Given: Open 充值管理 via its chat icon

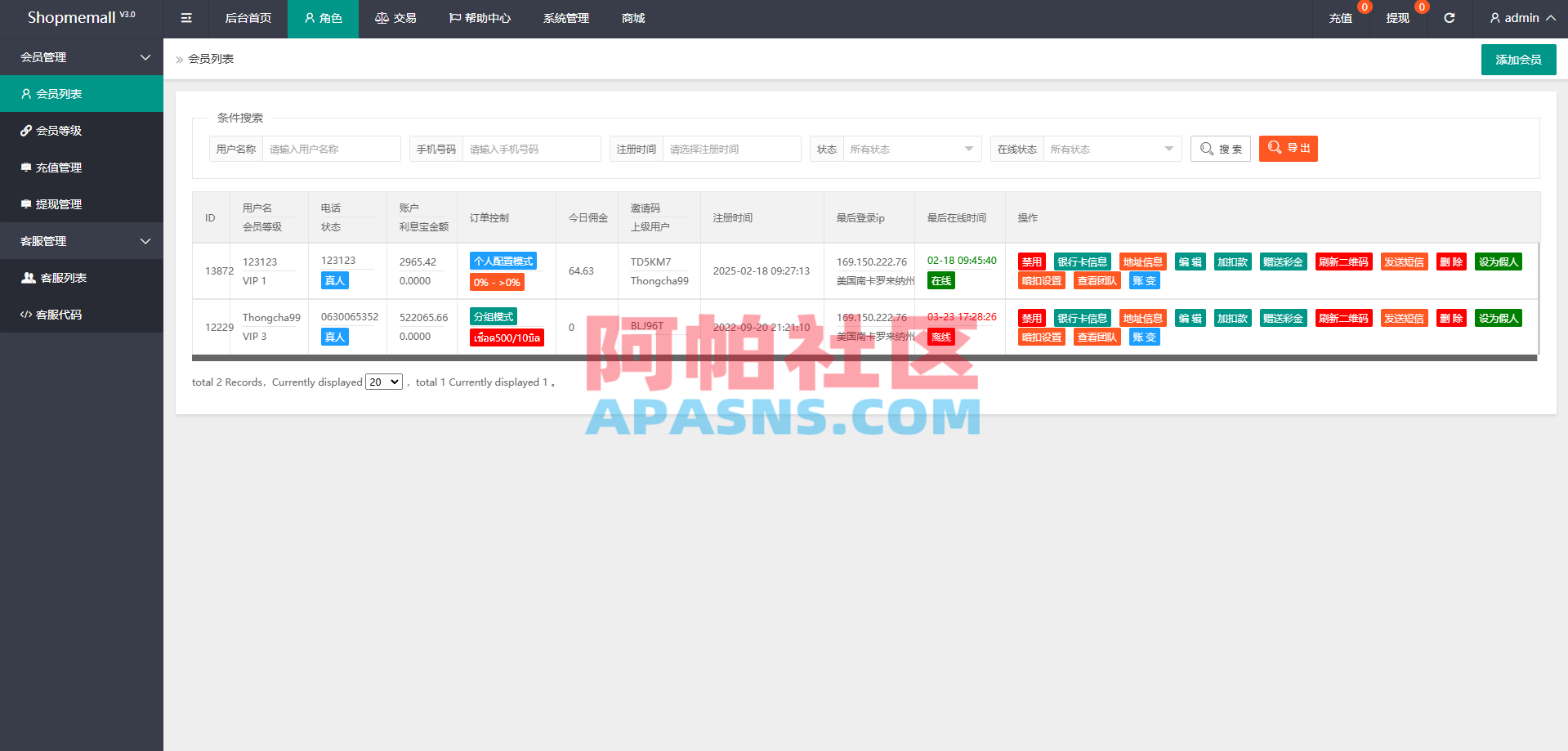Looking at the screenshot, I should [x=25, y=167].
